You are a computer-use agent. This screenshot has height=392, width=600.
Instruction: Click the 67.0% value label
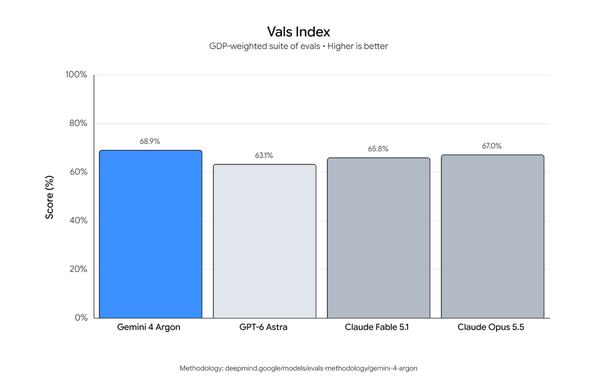click(492, 146)
